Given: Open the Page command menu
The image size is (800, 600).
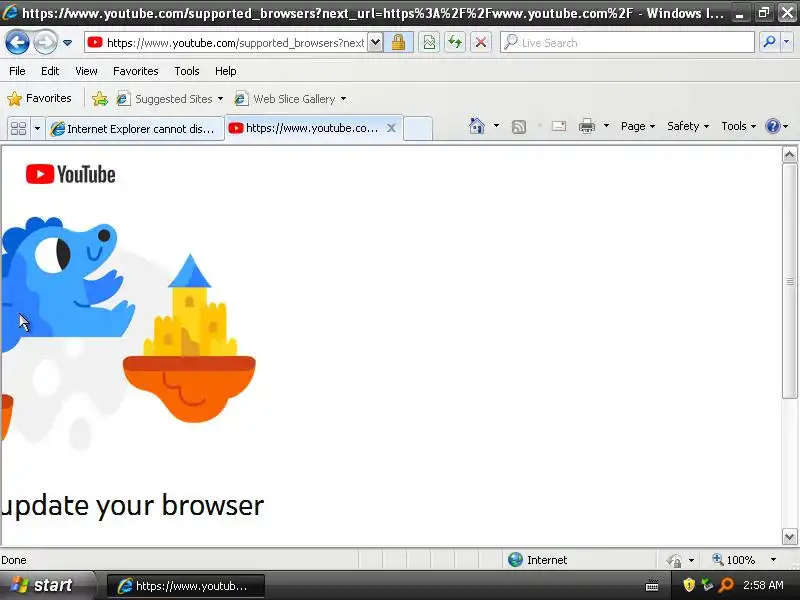Looking at the screenshot, I should click(638, 126).
